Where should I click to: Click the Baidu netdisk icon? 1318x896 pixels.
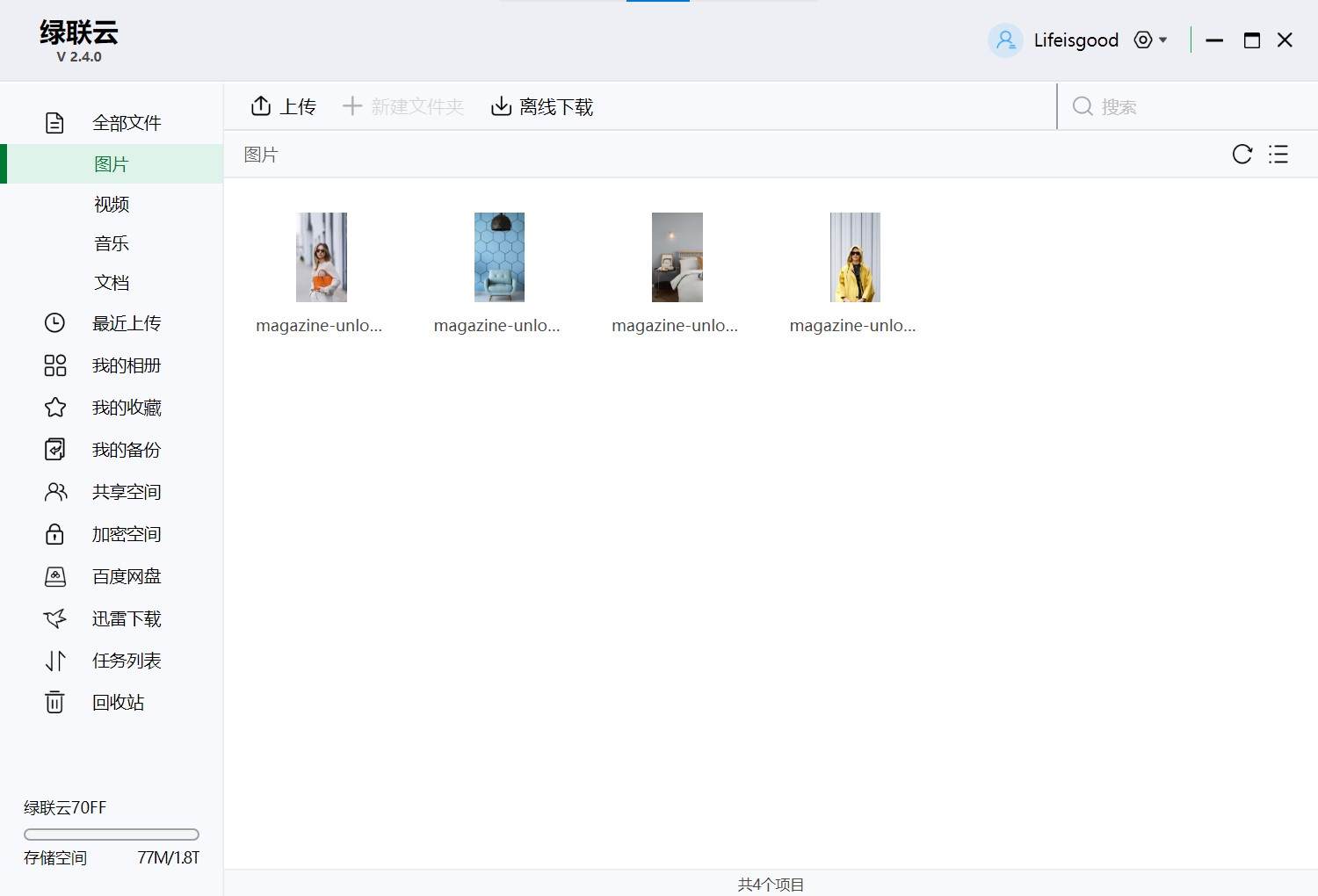tap(54, 576)
